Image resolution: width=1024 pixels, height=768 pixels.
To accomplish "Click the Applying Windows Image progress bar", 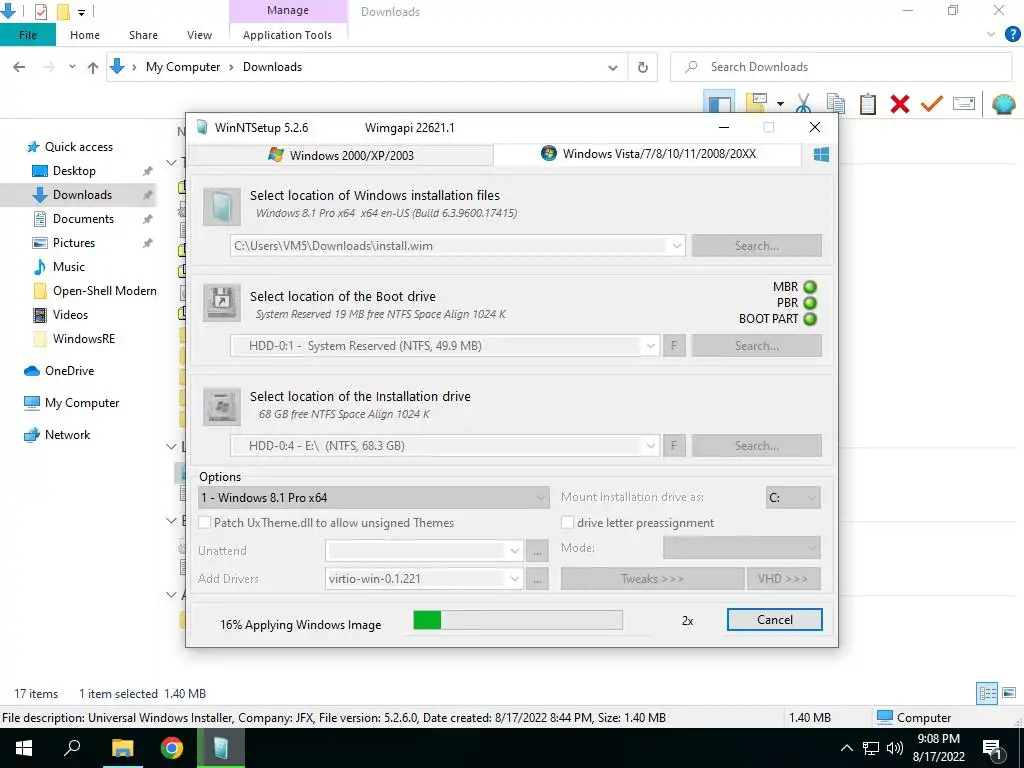I will point(518,620).
